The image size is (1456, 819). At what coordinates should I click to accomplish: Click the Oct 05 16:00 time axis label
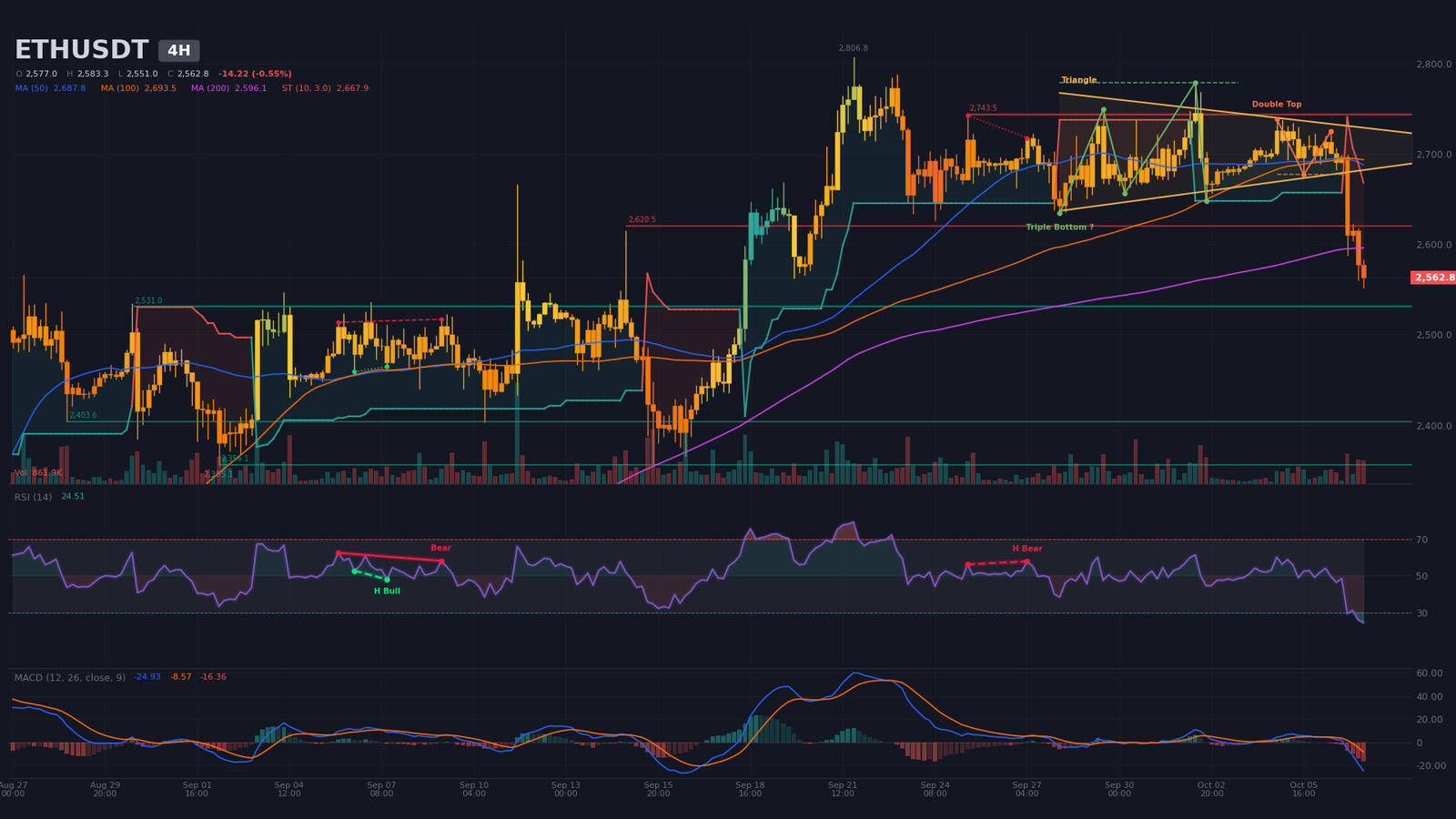click(1303, 789)
